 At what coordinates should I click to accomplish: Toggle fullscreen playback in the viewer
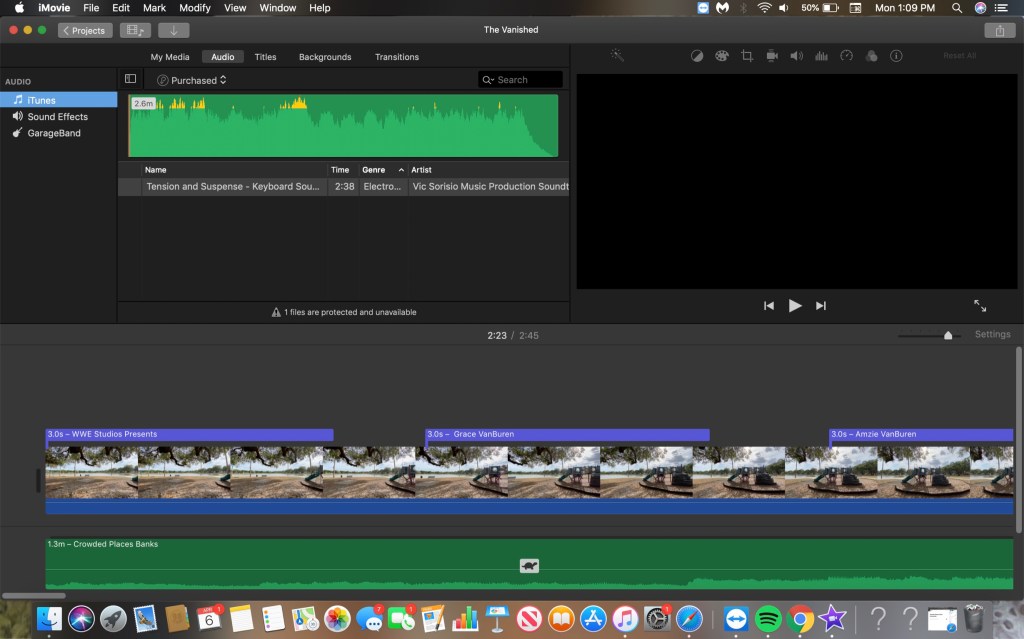pos(980,306)
